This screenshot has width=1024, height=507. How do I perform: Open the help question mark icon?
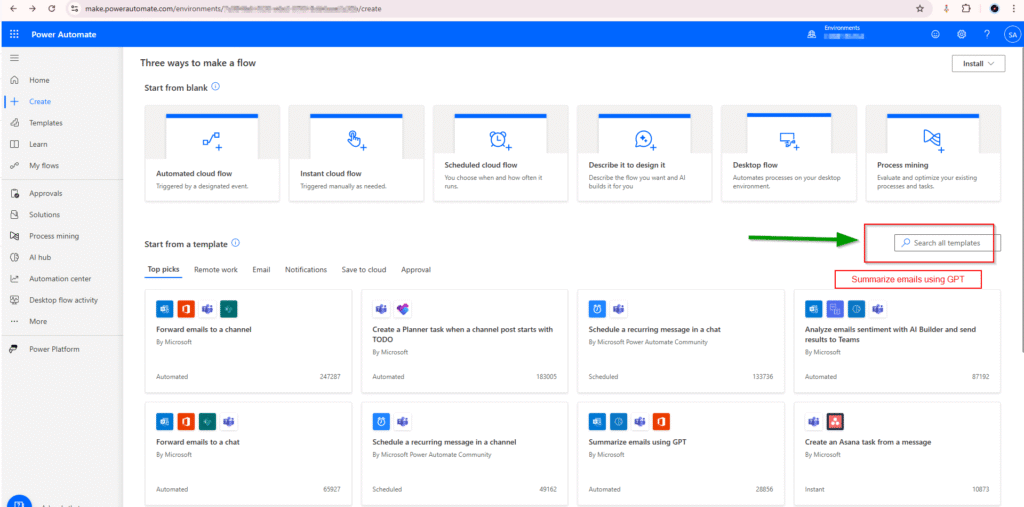tap(987, 34)
